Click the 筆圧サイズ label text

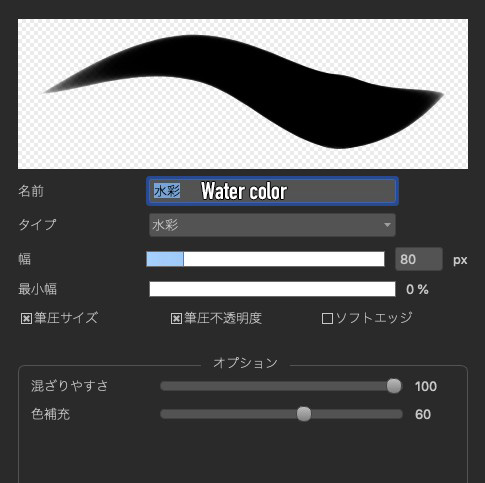(x=66, y=318)
